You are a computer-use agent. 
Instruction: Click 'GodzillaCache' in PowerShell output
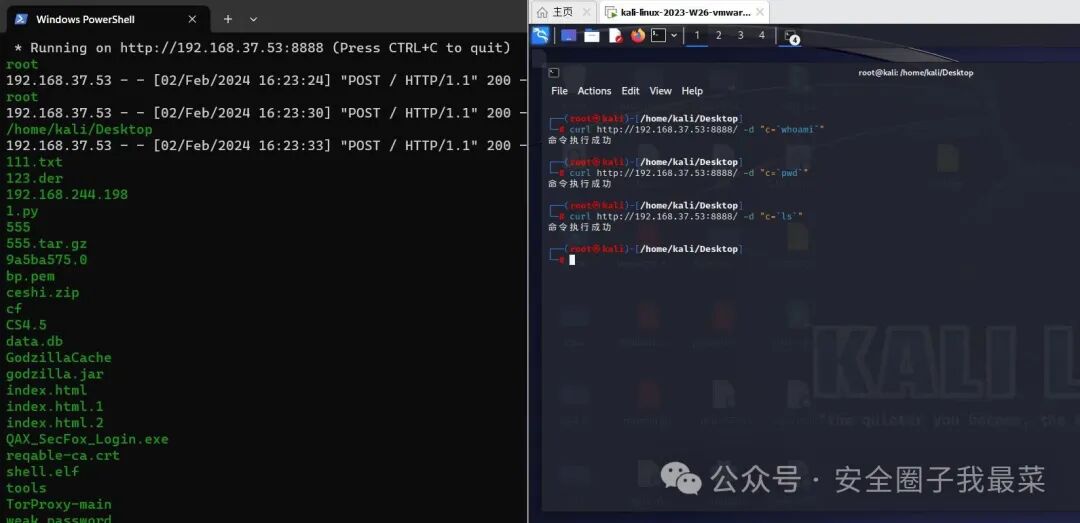59,358
